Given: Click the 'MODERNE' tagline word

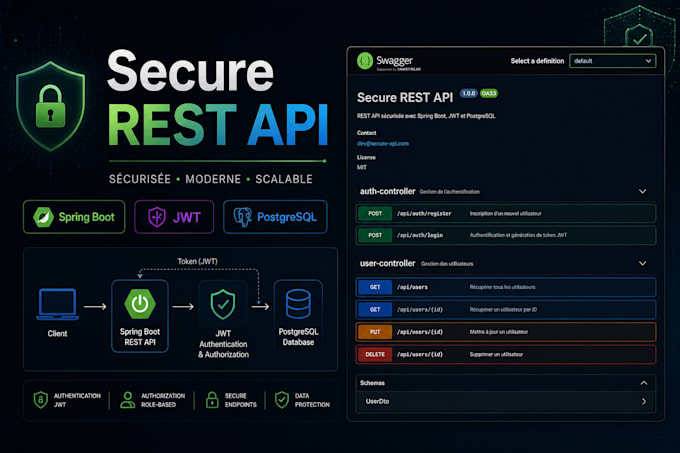Looking at the screenshot, I should [x=213, y=179].
